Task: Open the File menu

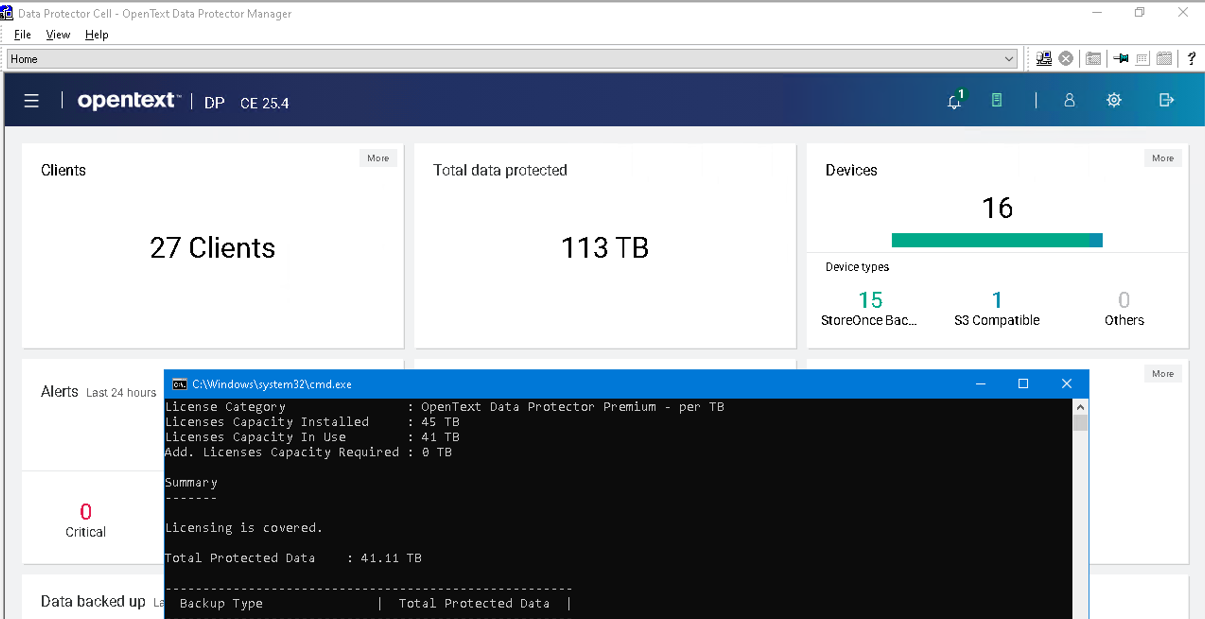Action: (22, 34)
